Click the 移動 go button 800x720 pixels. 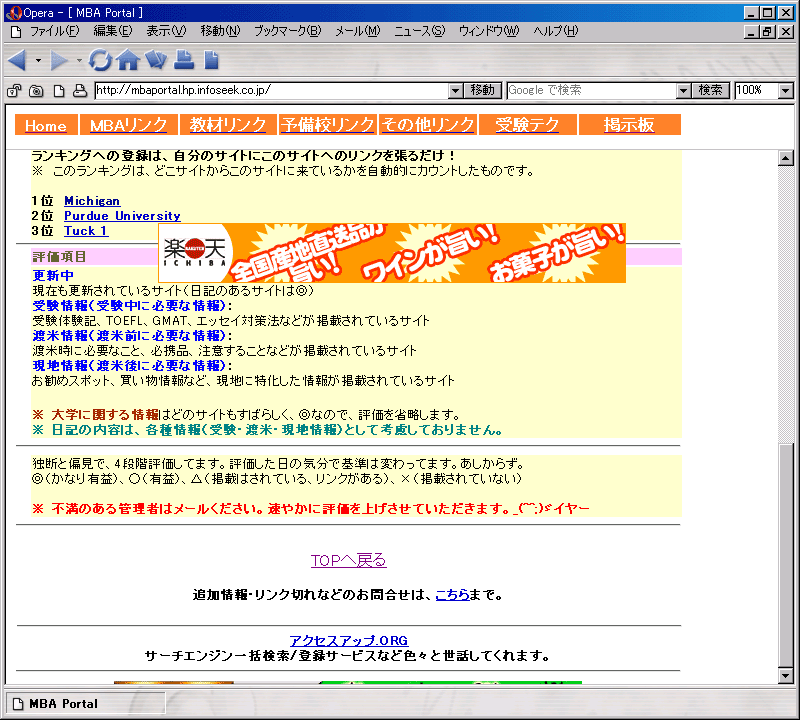(x=483, y=90)
